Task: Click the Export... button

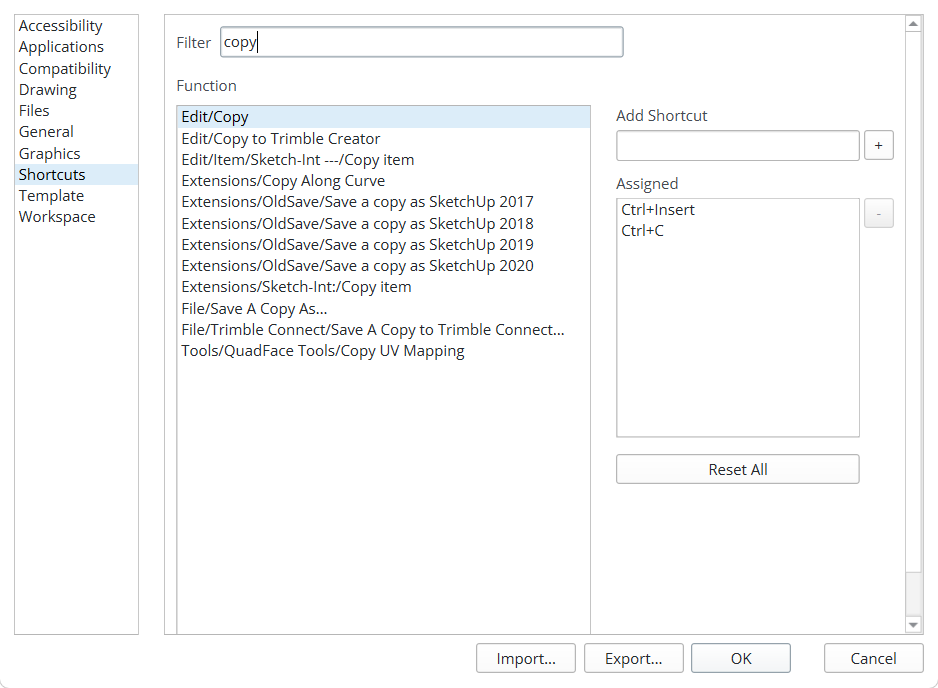Action: pos(634,658)
